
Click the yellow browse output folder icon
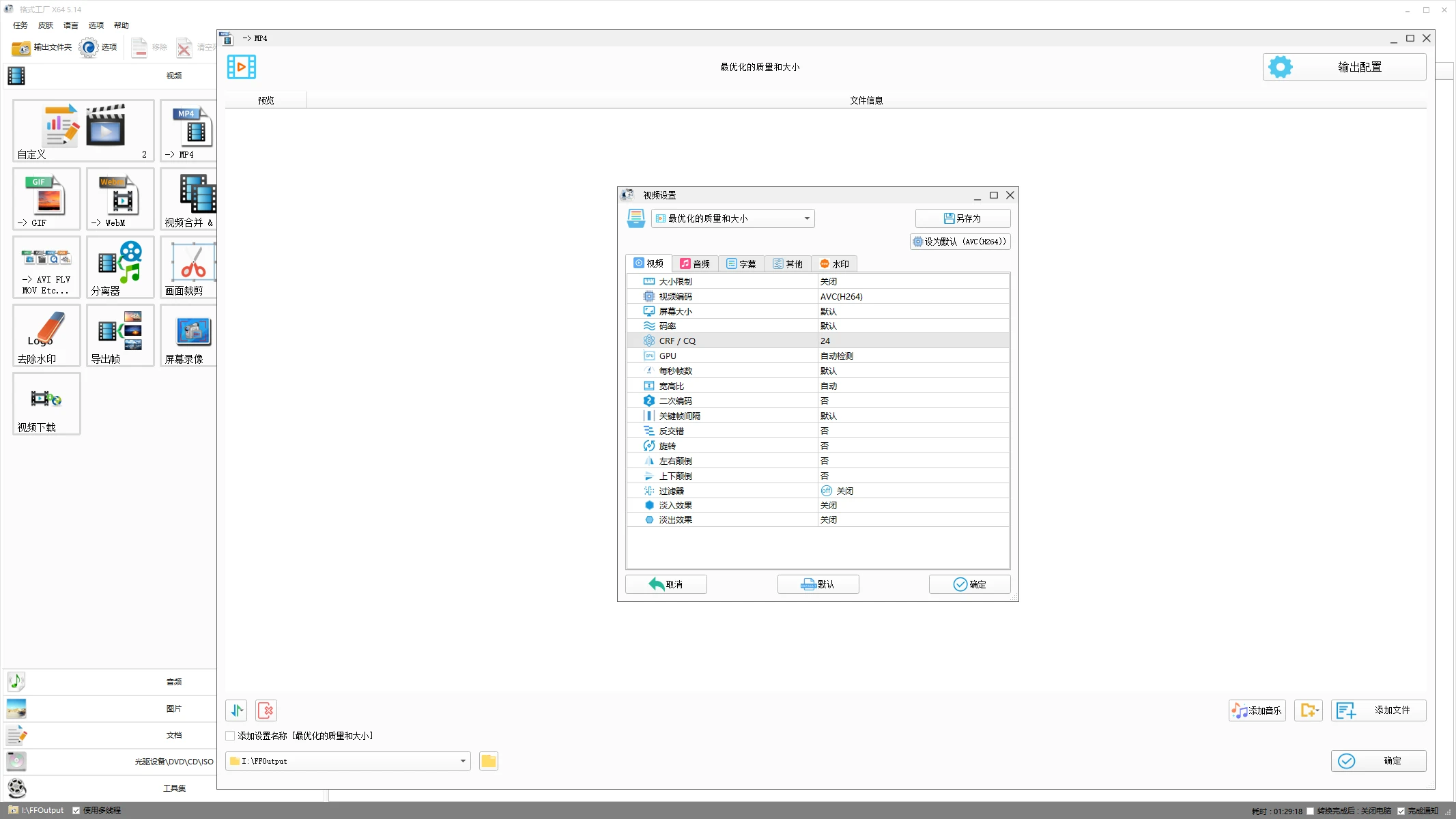coord(489,761)
